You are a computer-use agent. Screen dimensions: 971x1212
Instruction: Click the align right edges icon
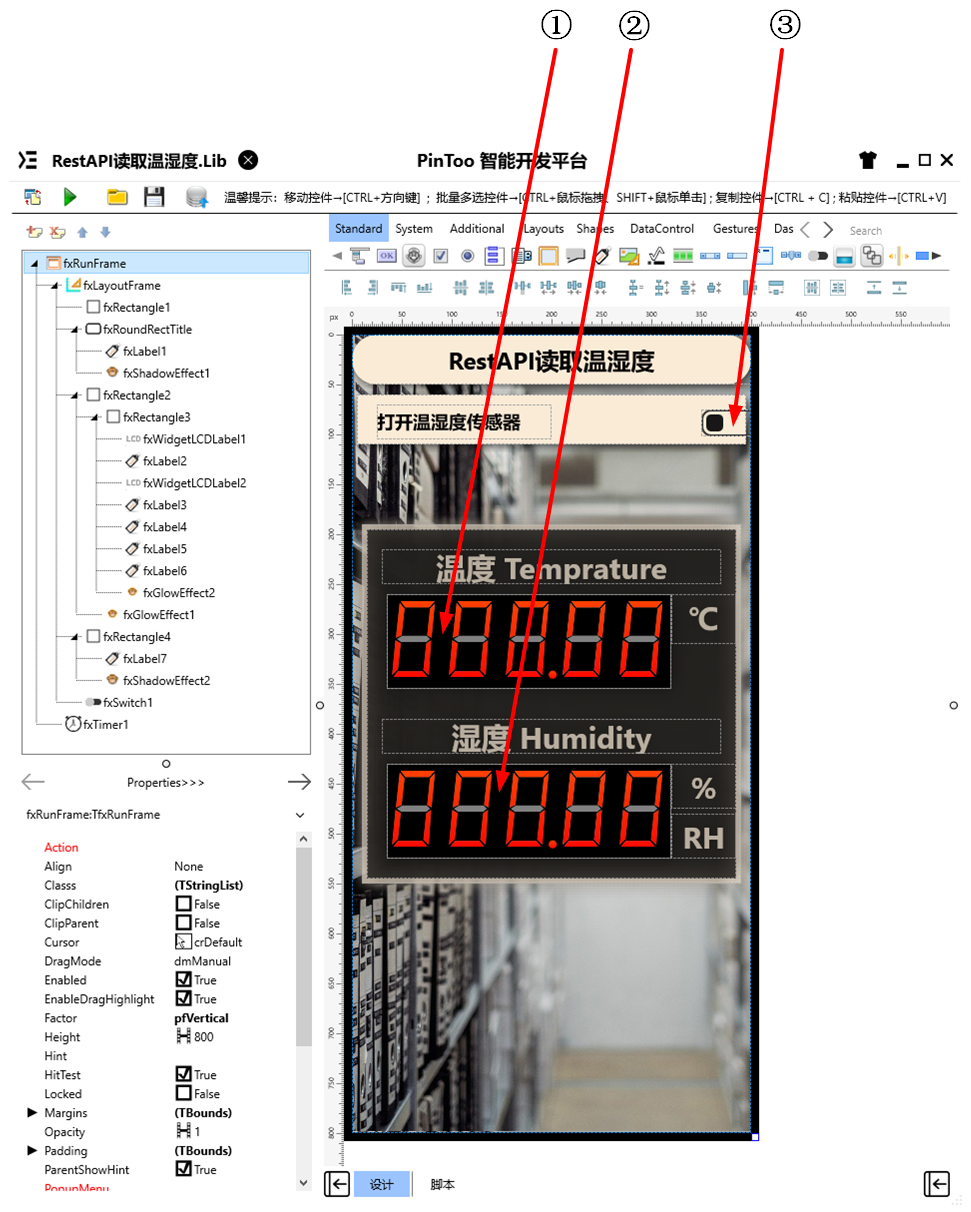click(372, 287)
